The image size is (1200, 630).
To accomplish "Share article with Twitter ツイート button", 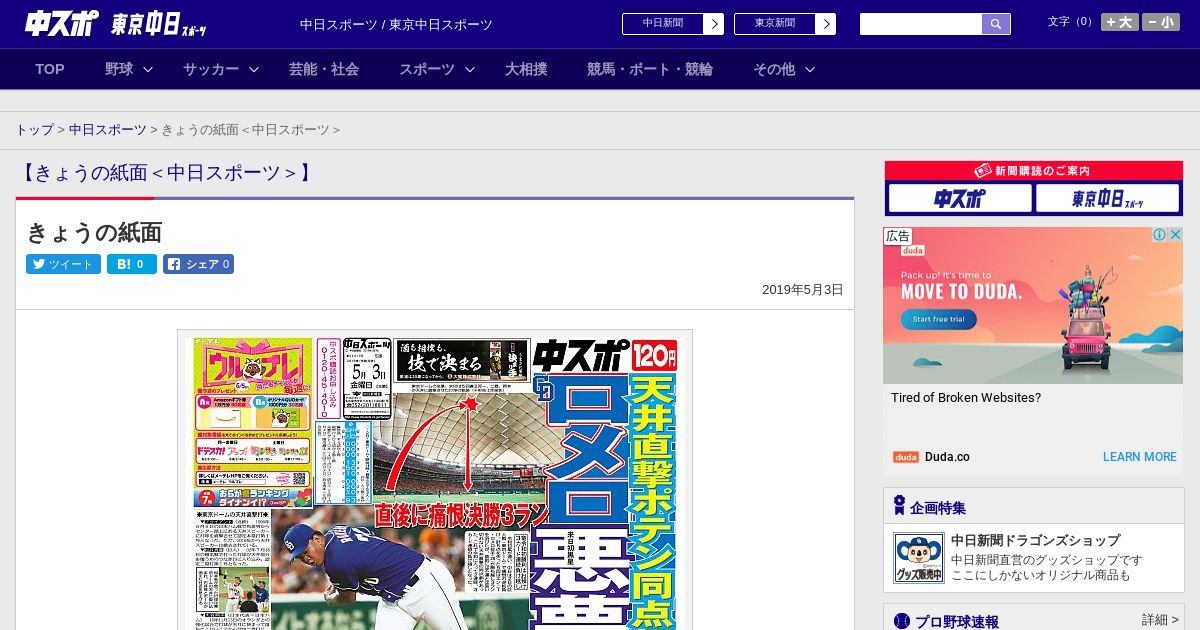I will [63, 264].
